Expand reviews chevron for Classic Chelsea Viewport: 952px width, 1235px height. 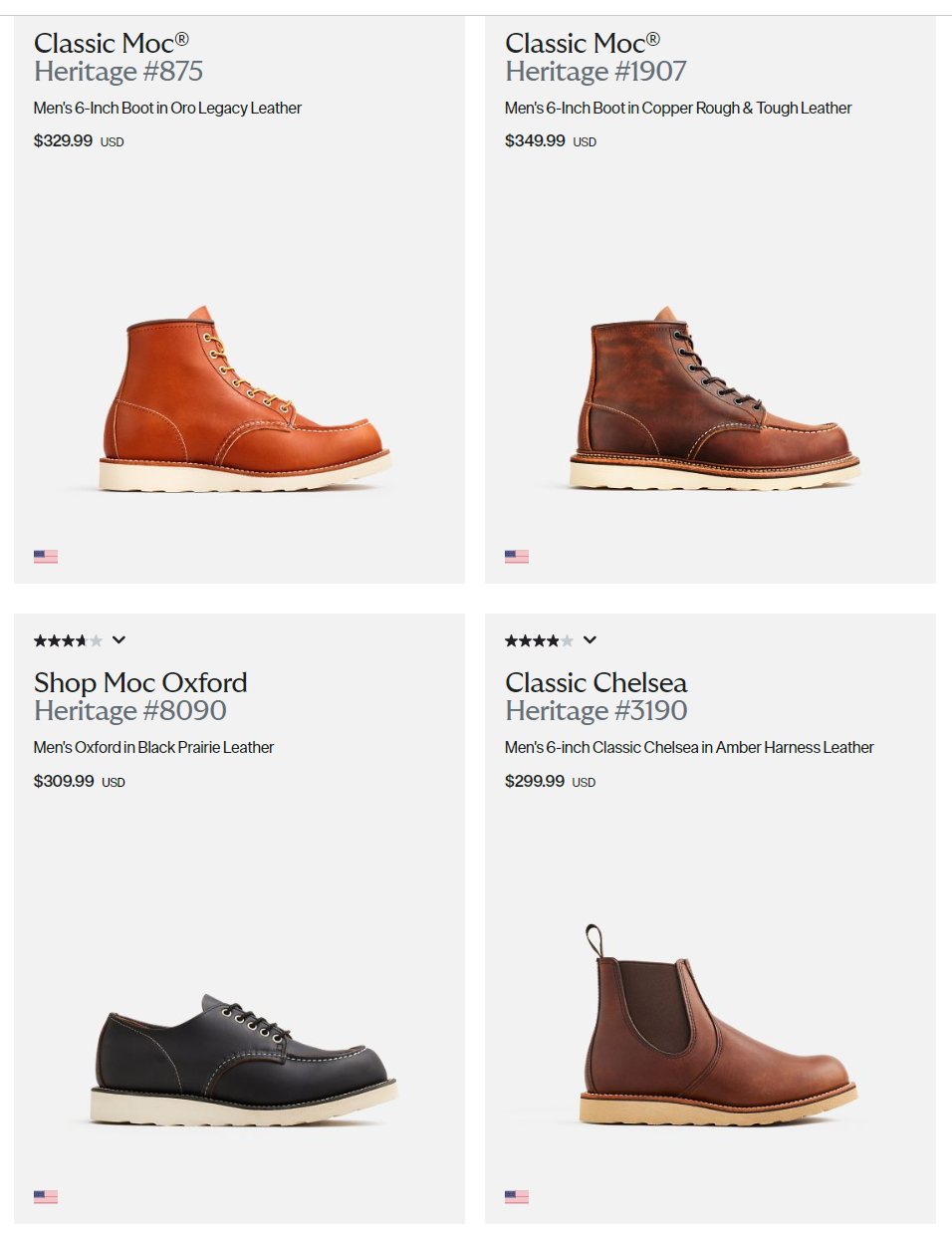pos(591,640)
